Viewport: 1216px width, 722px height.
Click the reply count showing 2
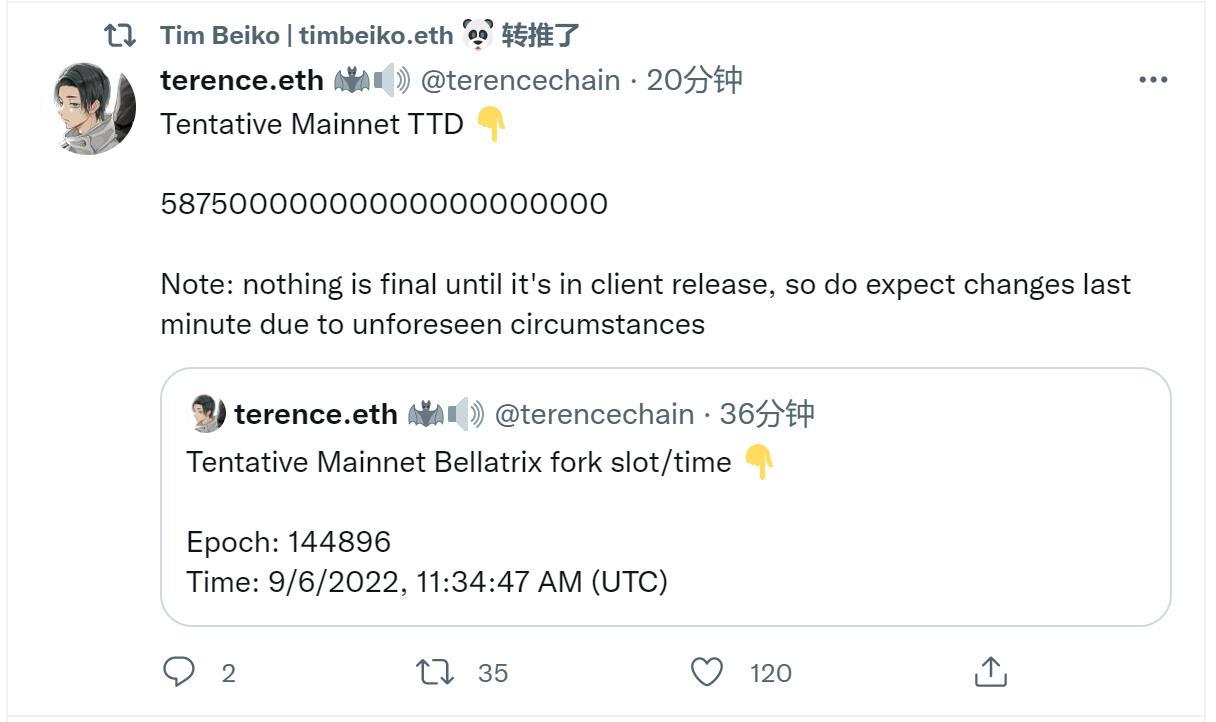coord(228,674)
